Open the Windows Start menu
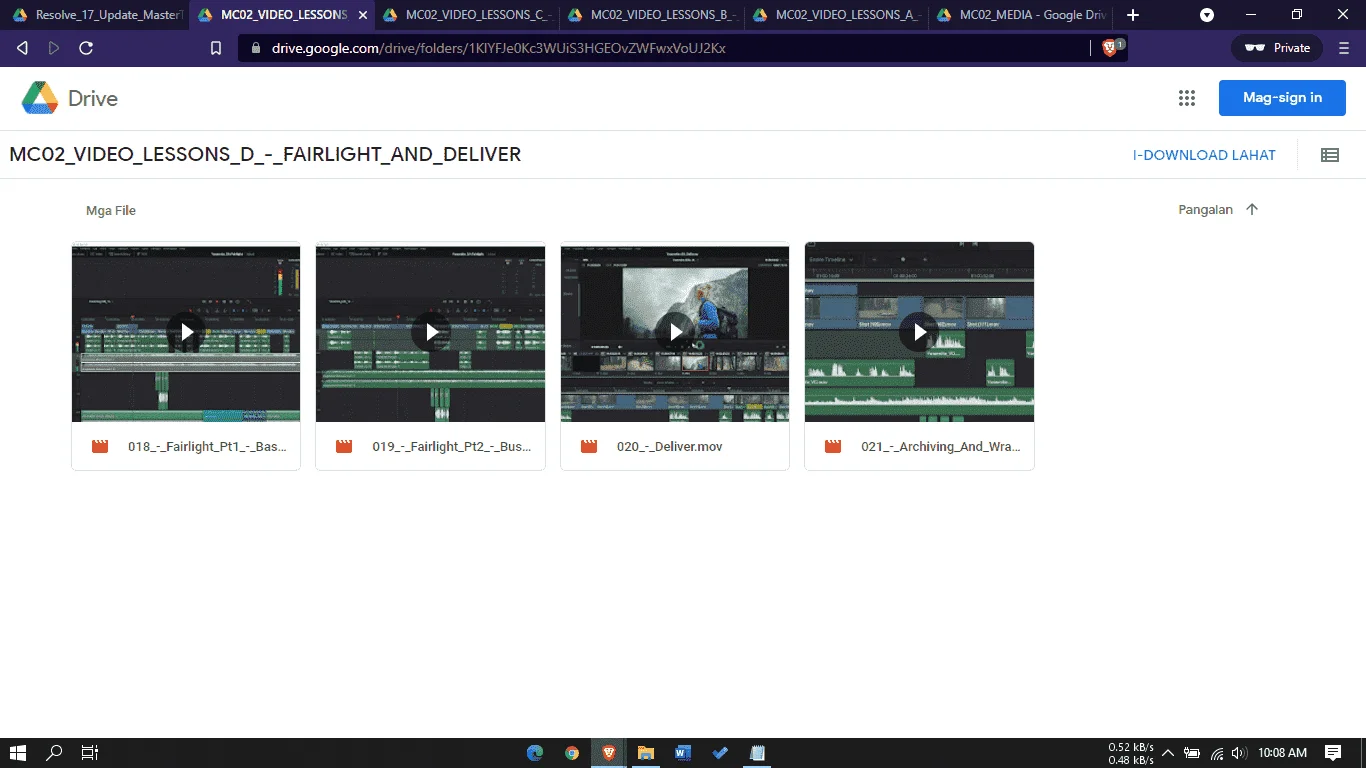The width and height of the screenshot is (1366, 768). point(18,753)
